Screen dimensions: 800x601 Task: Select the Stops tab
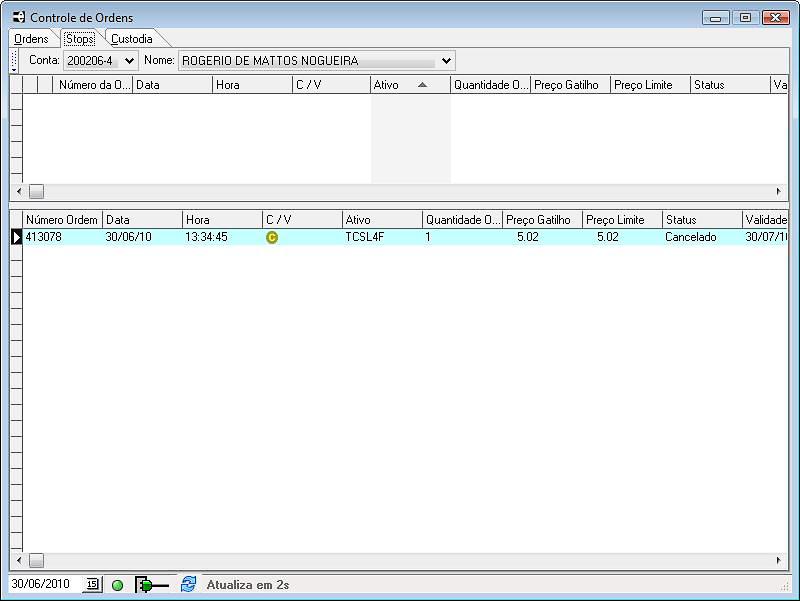pyautogui.click(x=80, y=39)
